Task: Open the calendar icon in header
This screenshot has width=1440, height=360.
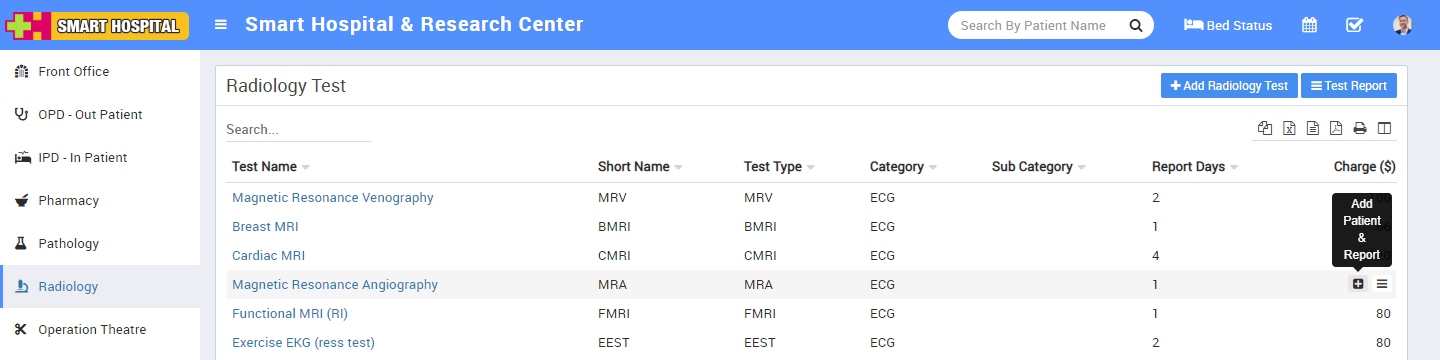Action: coord(1309,25)
